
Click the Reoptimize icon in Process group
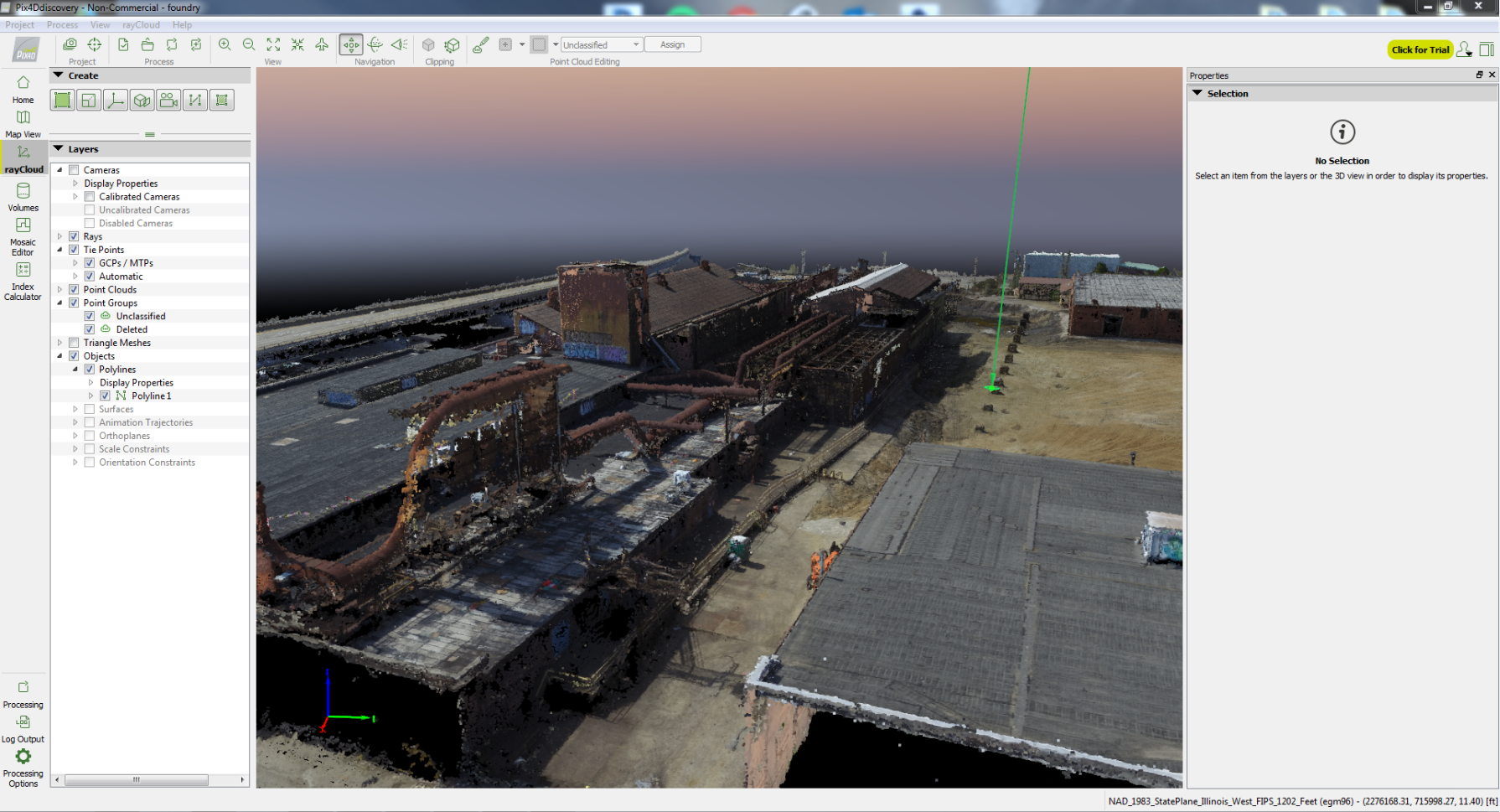[172, 44]
